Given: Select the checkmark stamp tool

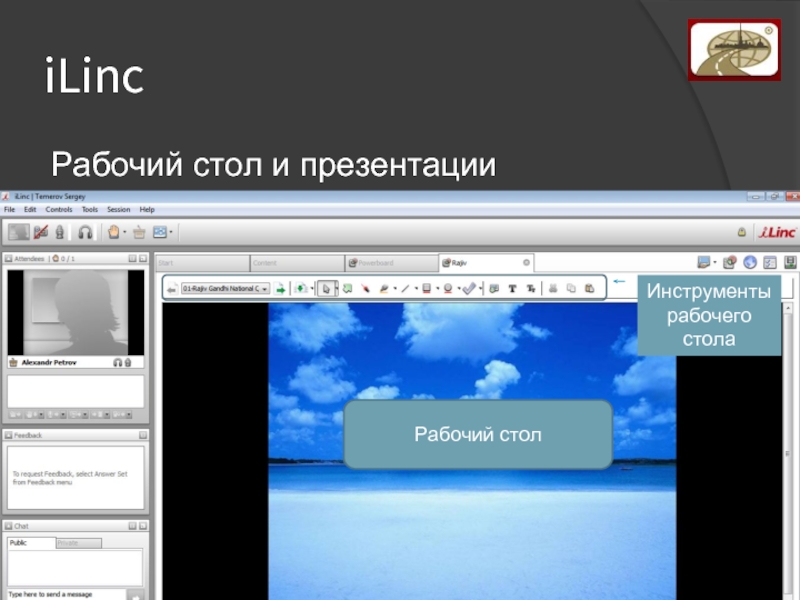Looking at the screenshot, I should [469, 289].
